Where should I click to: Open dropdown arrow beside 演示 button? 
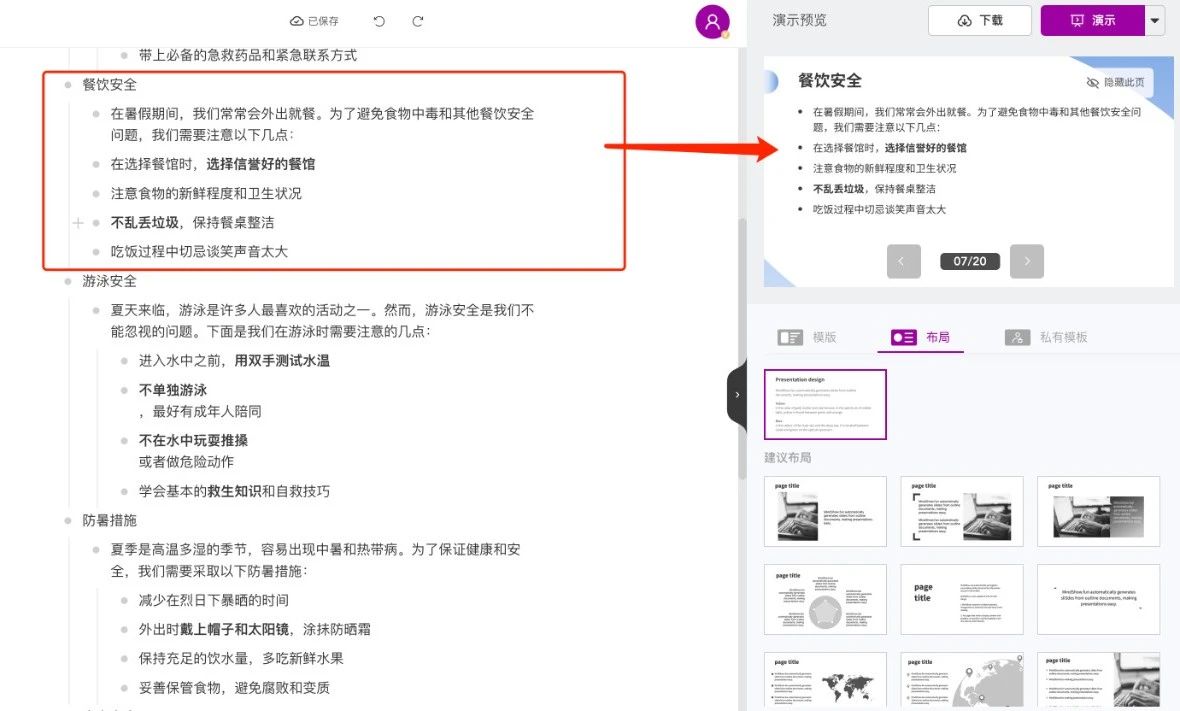point(1155,21)
